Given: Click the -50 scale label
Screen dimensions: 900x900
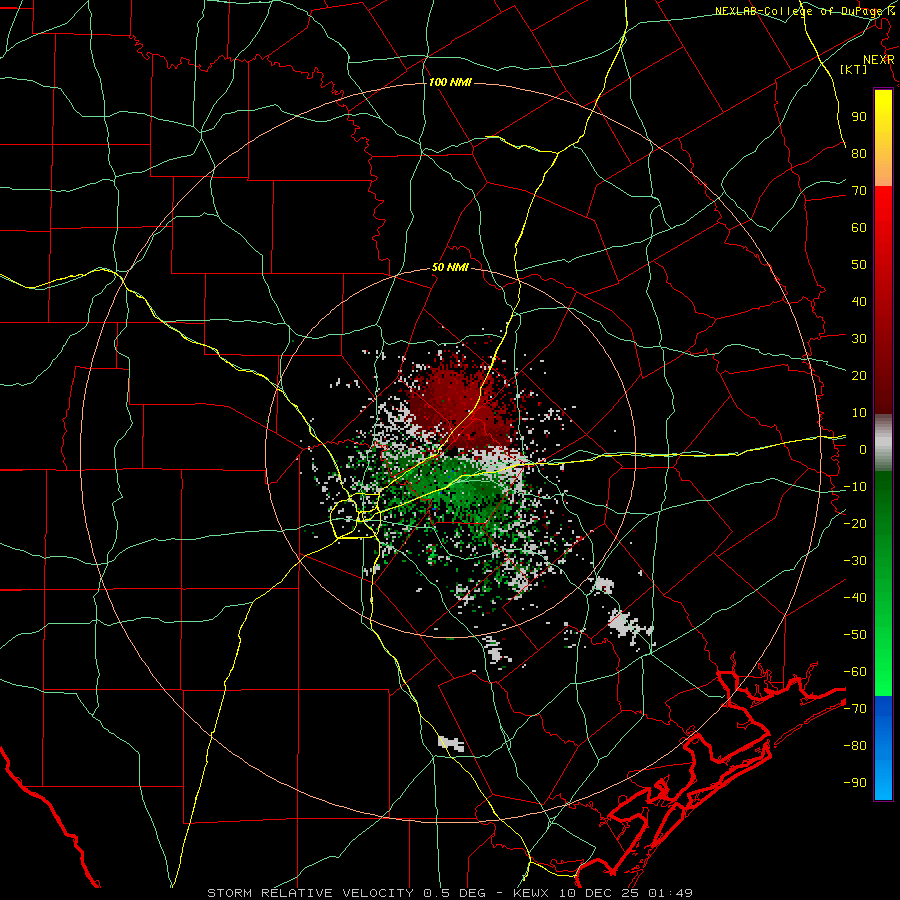Looking at the screenshot, I should coord(855,635).
